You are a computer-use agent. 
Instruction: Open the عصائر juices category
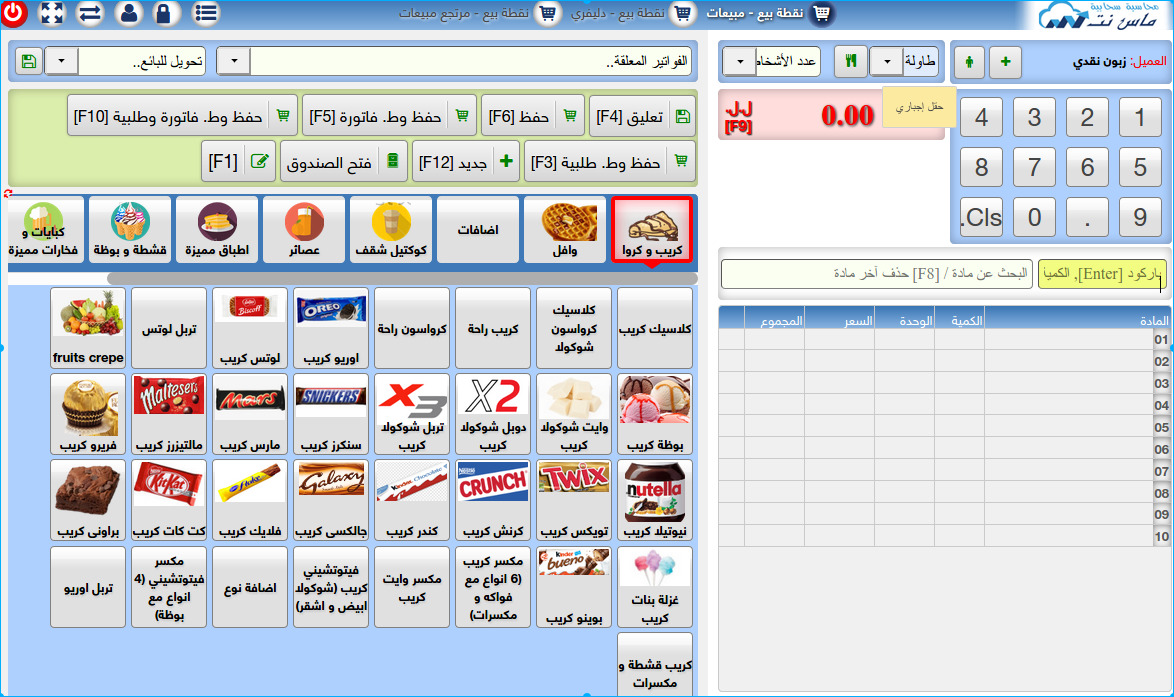304,230
